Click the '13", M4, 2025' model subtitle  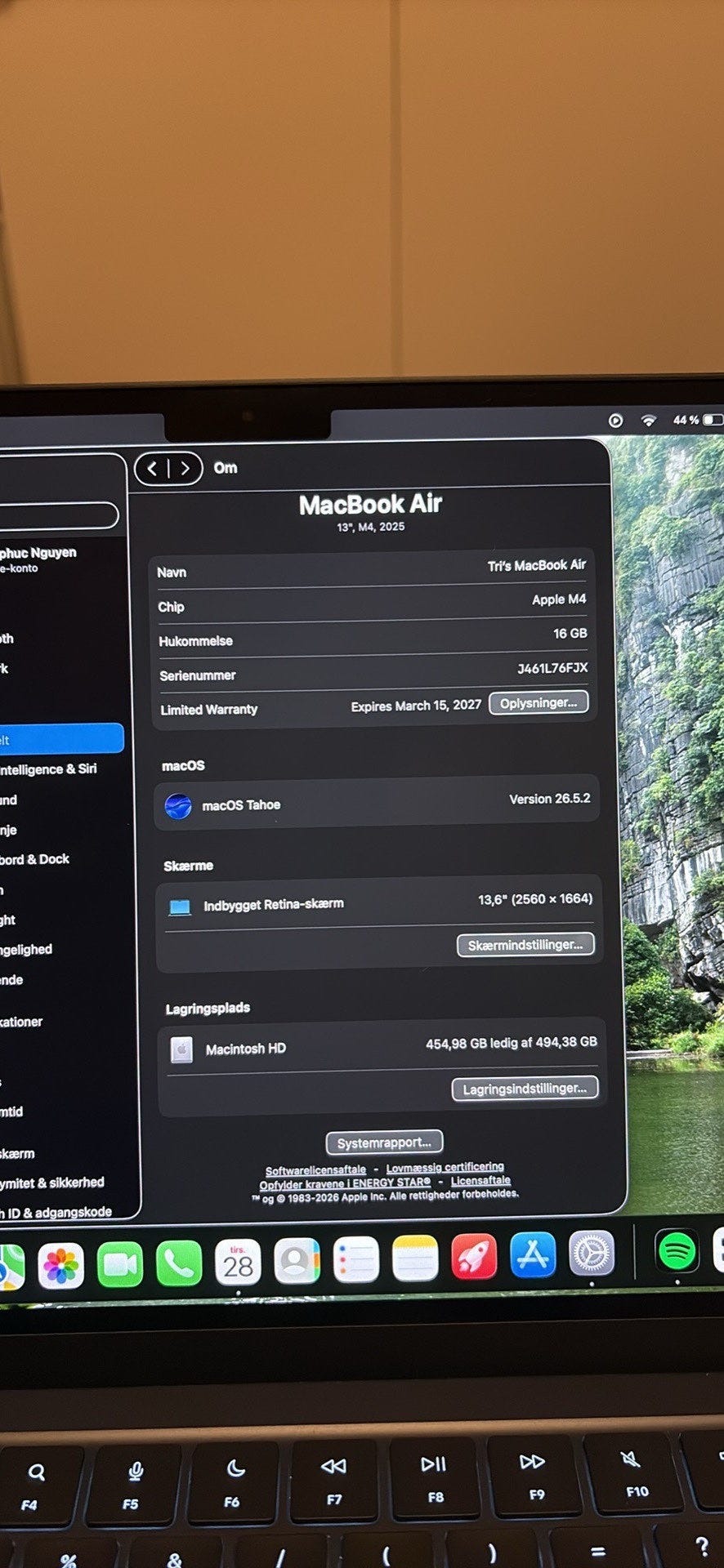[371, 527]
